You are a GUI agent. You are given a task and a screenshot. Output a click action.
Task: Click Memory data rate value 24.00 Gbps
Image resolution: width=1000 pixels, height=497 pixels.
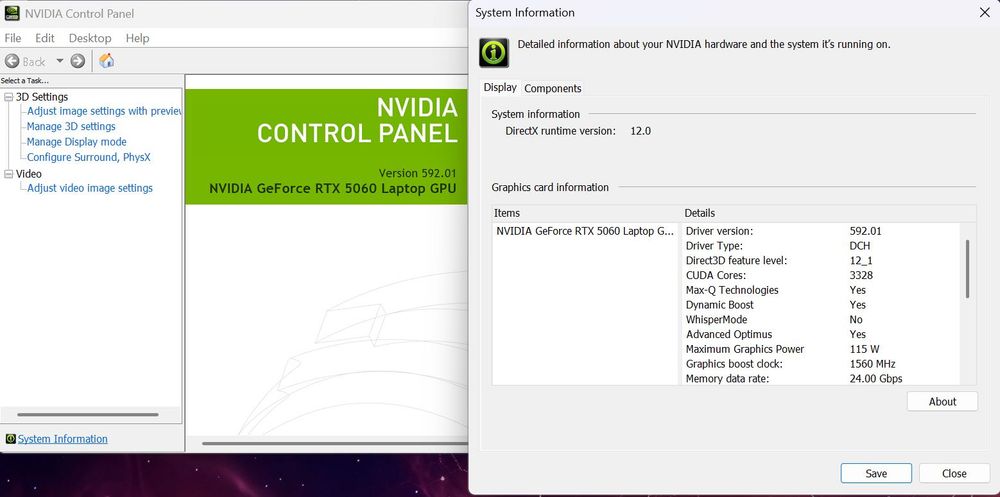tap(876, 379)
